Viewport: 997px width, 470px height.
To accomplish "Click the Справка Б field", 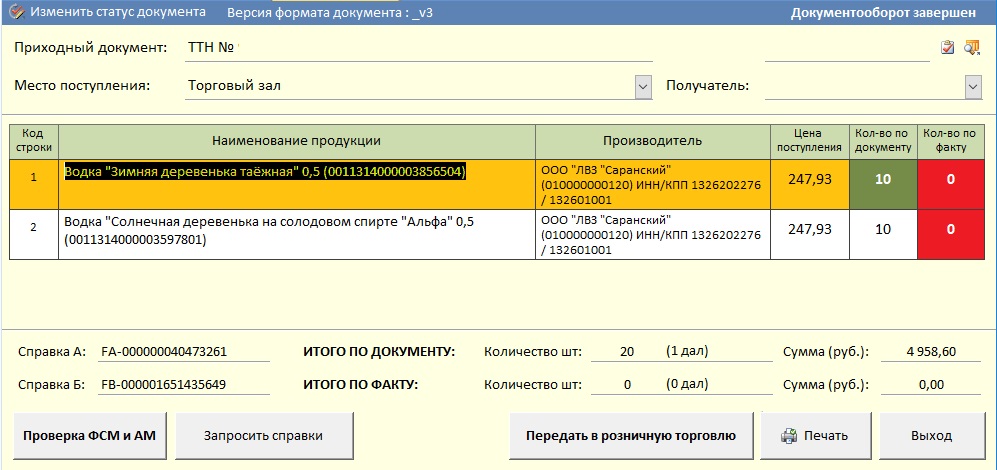I will [x=184, y=385].
